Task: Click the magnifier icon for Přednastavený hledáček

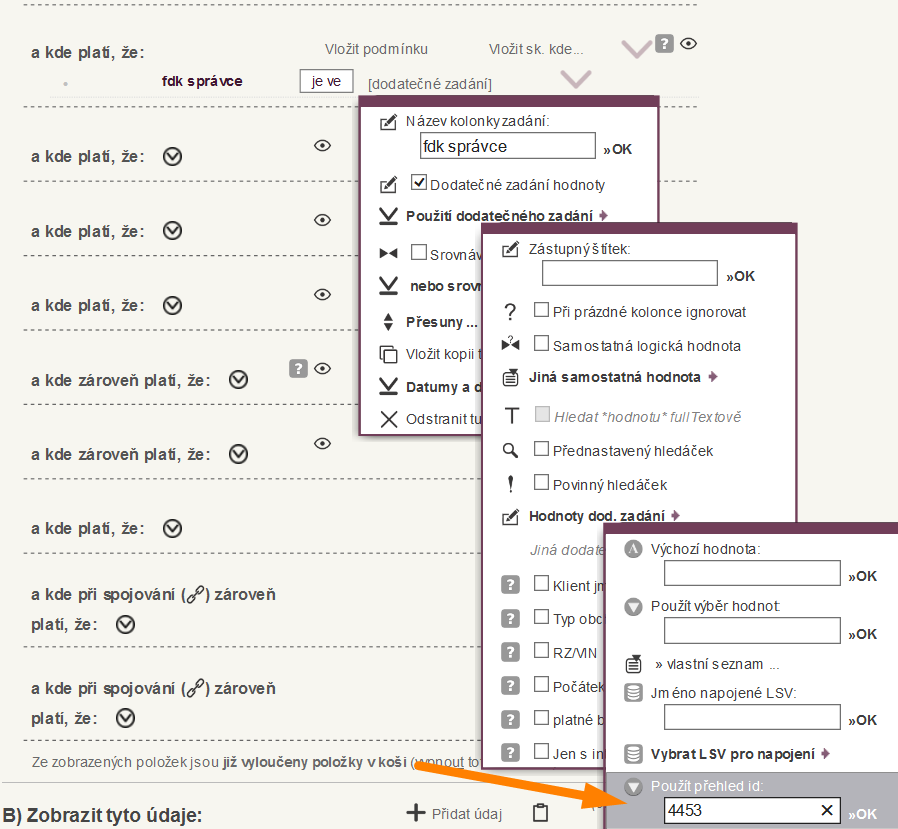Action: [x=510, y=450]
